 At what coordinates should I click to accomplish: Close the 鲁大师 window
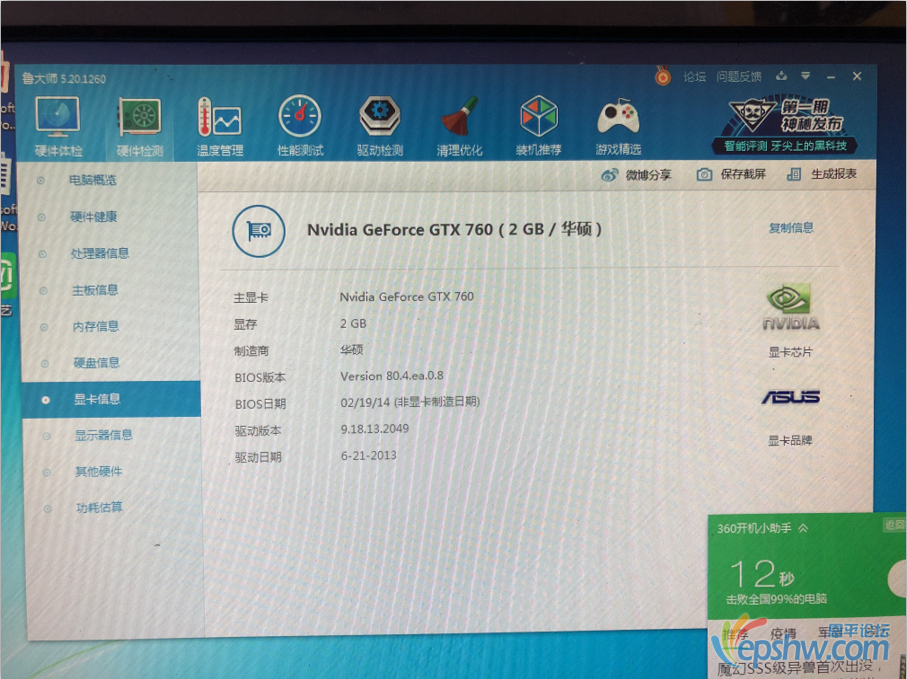pyautogui.click(x=857, y=76)
